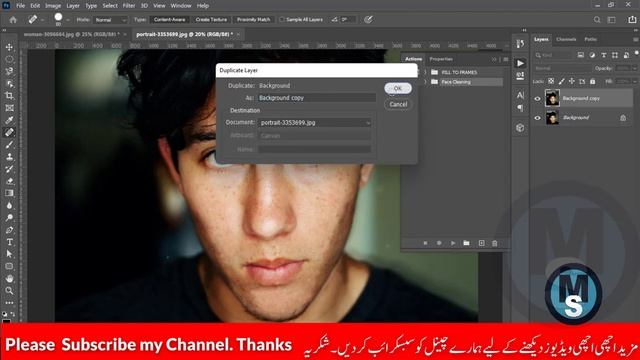Select the Crop tool
The height and width of the screenshot is (360, 640).
(x=9, y=96)
